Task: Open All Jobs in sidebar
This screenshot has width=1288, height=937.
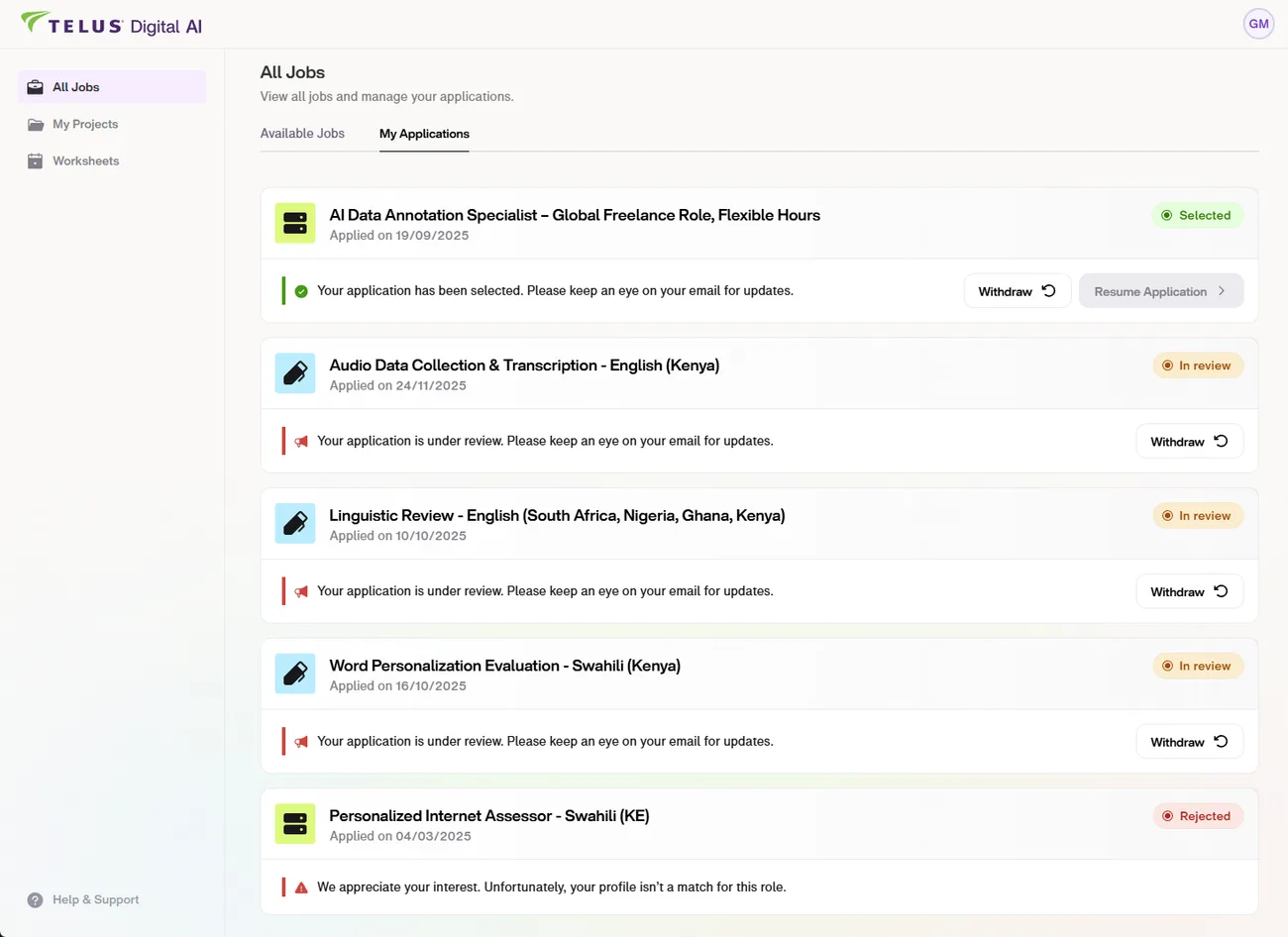Action: tap(112, 87)
